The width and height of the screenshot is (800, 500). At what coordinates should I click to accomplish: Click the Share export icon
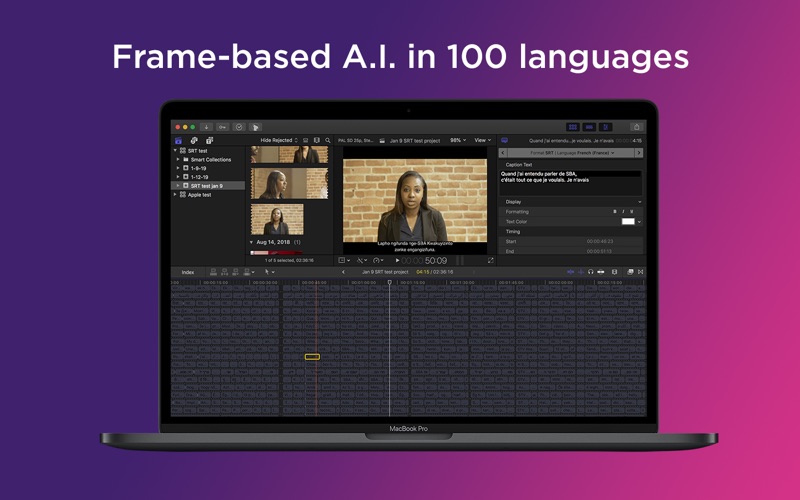[636, 127]
